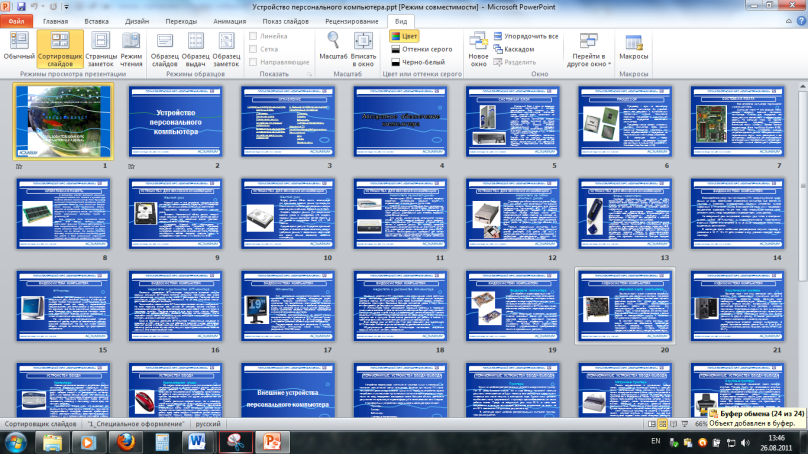Select Black and White (Черно-белый) mode

(x=418, y=62)
